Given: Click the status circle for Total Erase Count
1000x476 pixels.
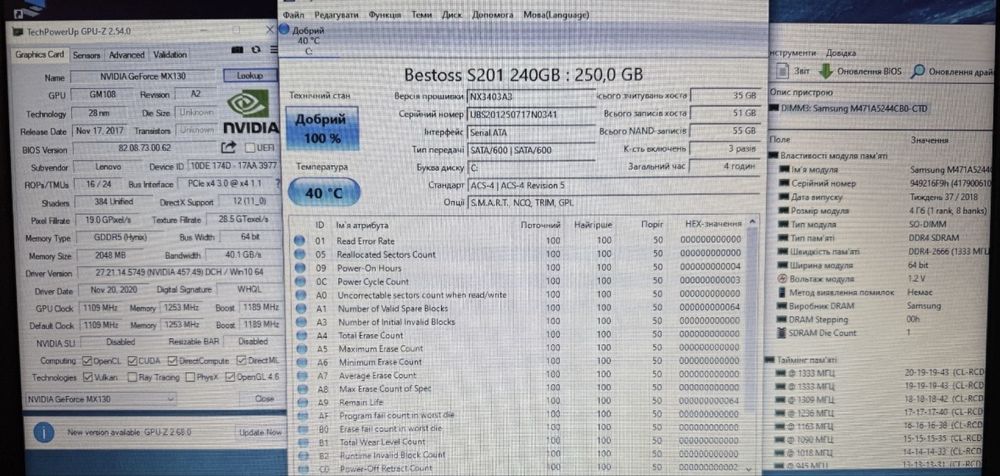Looking at the screenshot, I should point(300,334).
